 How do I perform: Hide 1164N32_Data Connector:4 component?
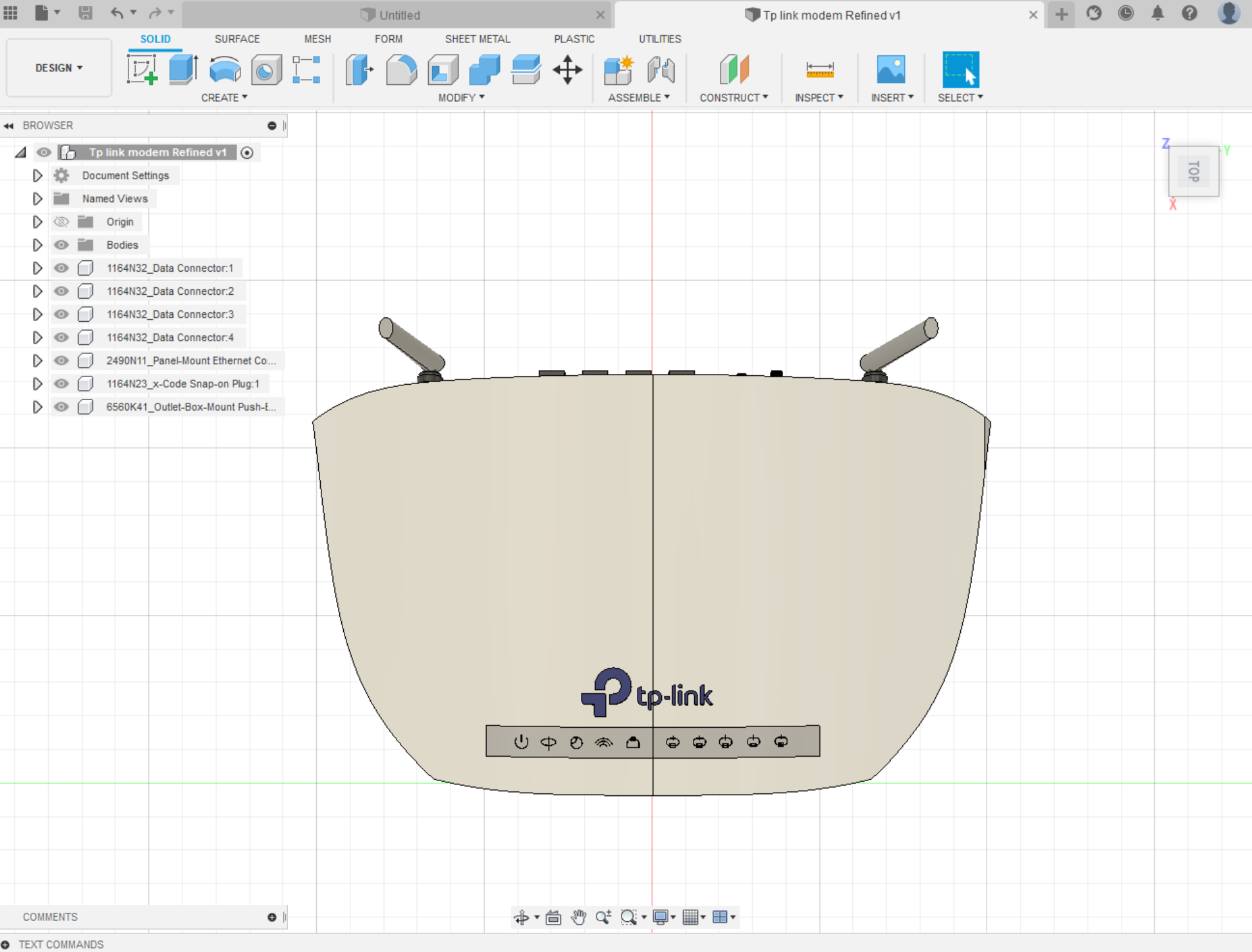tap(61, 337)
